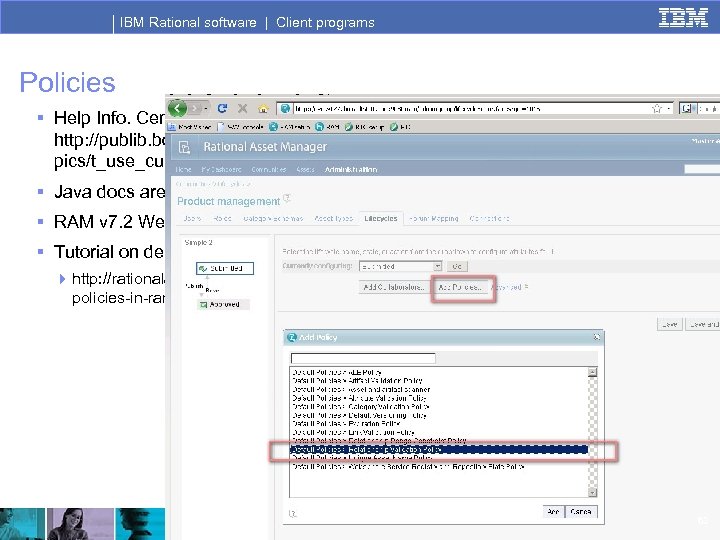Click the Rational Asset Manager search field
The width and height of the screenshot is (720, 540).
coord(702,169)
